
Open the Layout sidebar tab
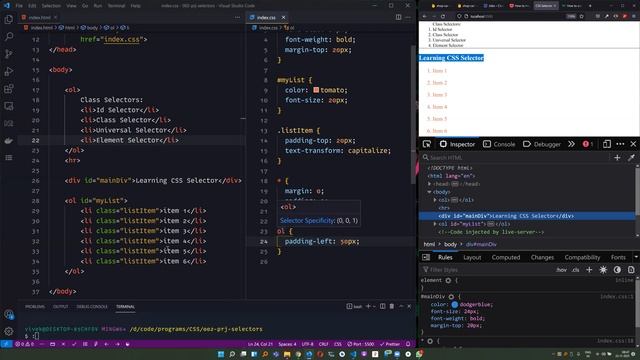(472, 257)
